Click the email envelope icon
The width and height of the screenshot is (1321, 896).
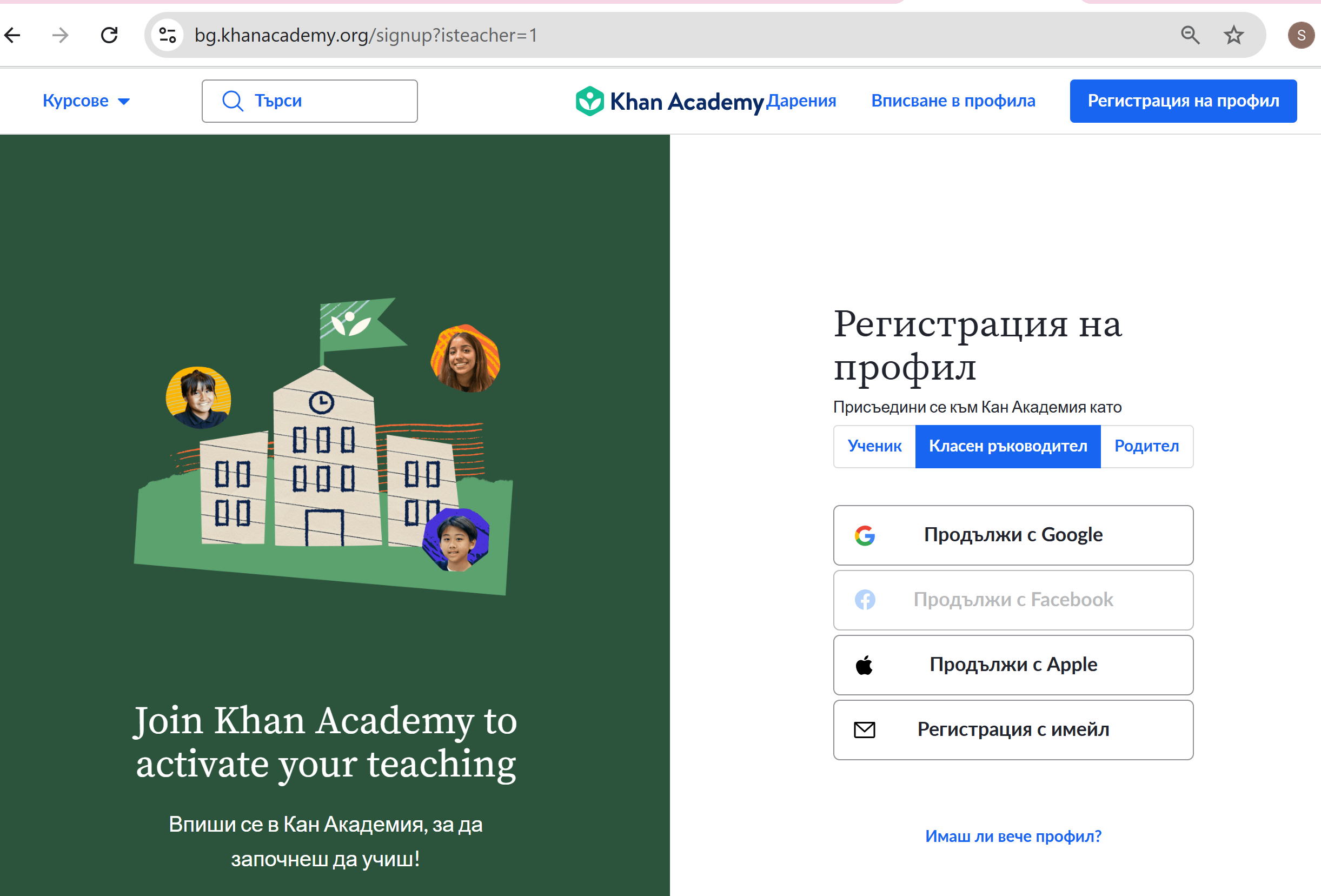tap(865, 729)
